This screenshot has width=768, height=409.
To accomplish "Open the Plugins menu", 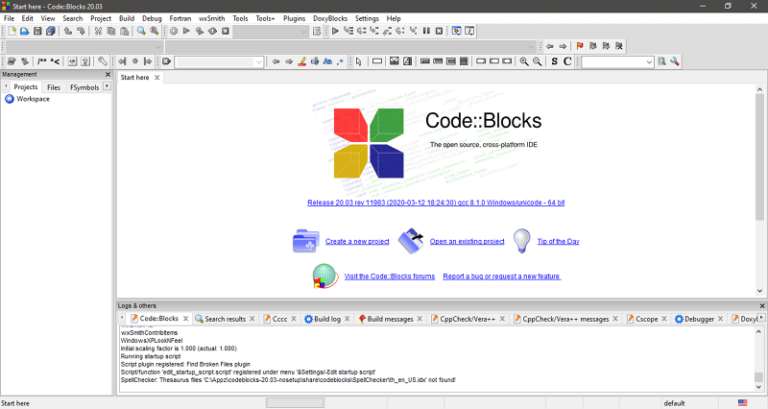I will pyautogui.click(x=294, y=18).
